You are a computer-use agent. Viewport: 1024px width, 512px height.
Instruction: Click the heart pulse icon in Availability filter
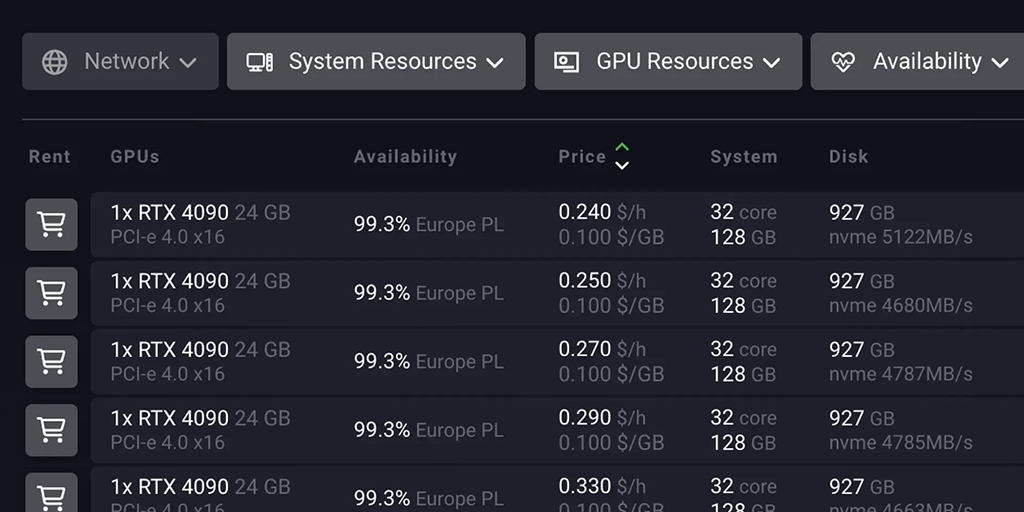coord(843,62)
